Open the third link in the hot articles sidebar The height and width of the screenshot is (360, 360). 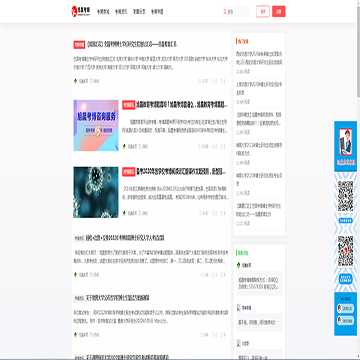tap(259, 119)
